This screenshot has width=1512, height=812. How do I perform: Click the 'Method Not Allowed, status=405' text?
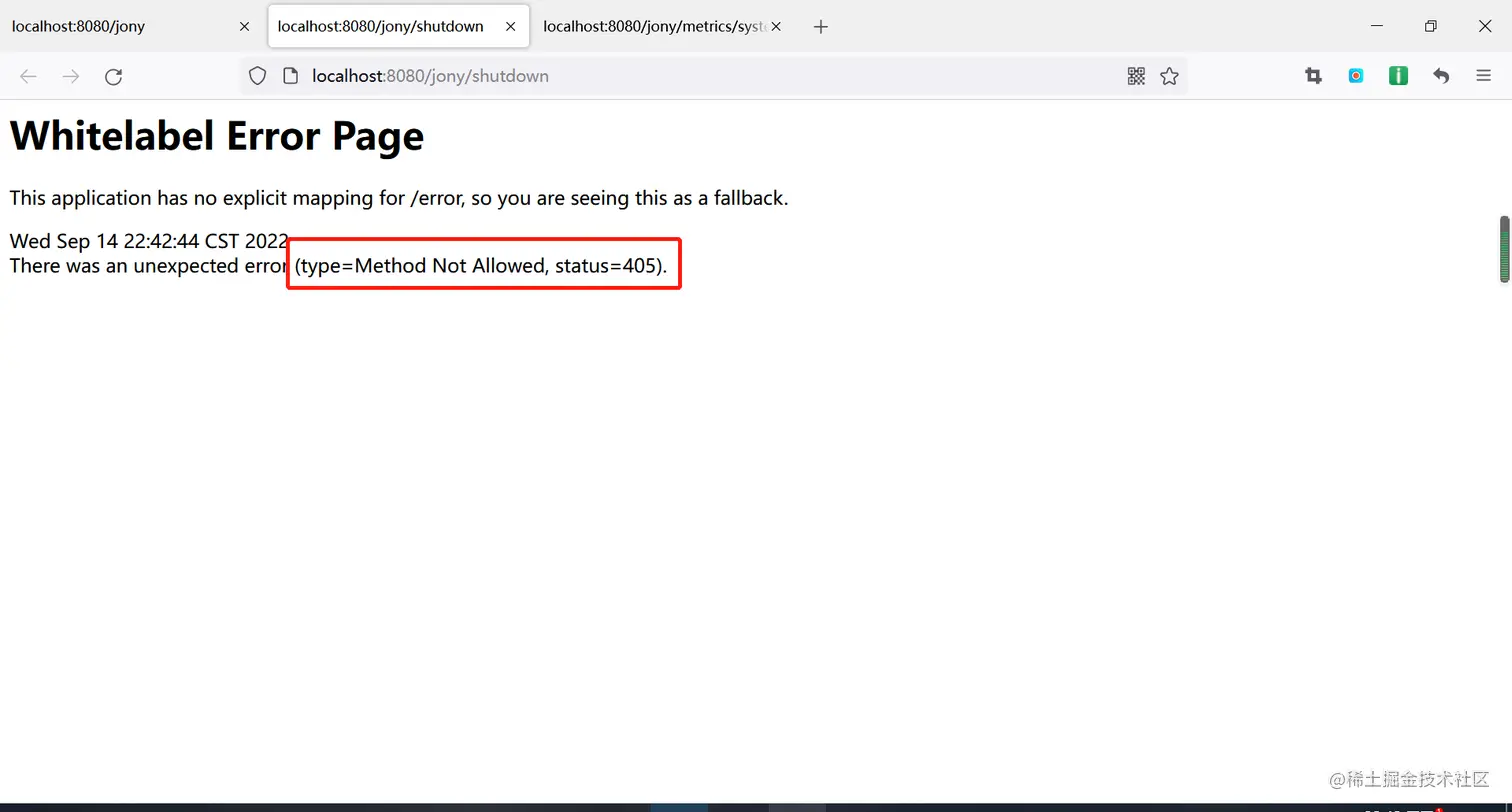483,266
